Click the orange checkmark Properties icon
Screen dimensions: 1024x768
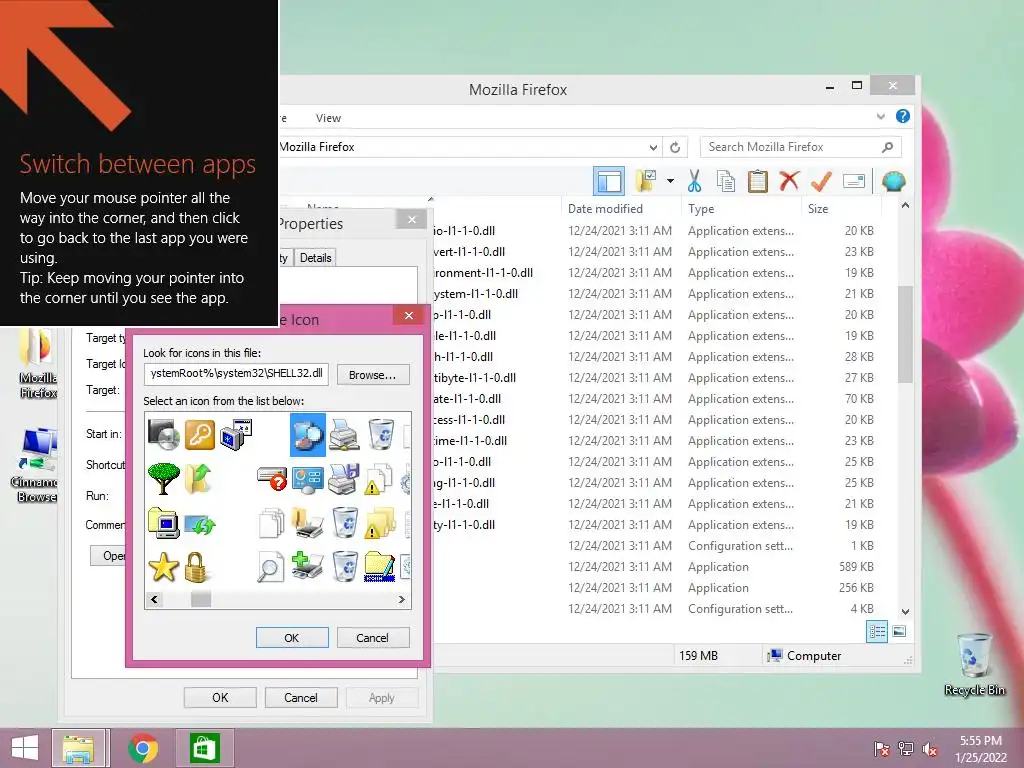pyautogui.click(x=821, y=181)
